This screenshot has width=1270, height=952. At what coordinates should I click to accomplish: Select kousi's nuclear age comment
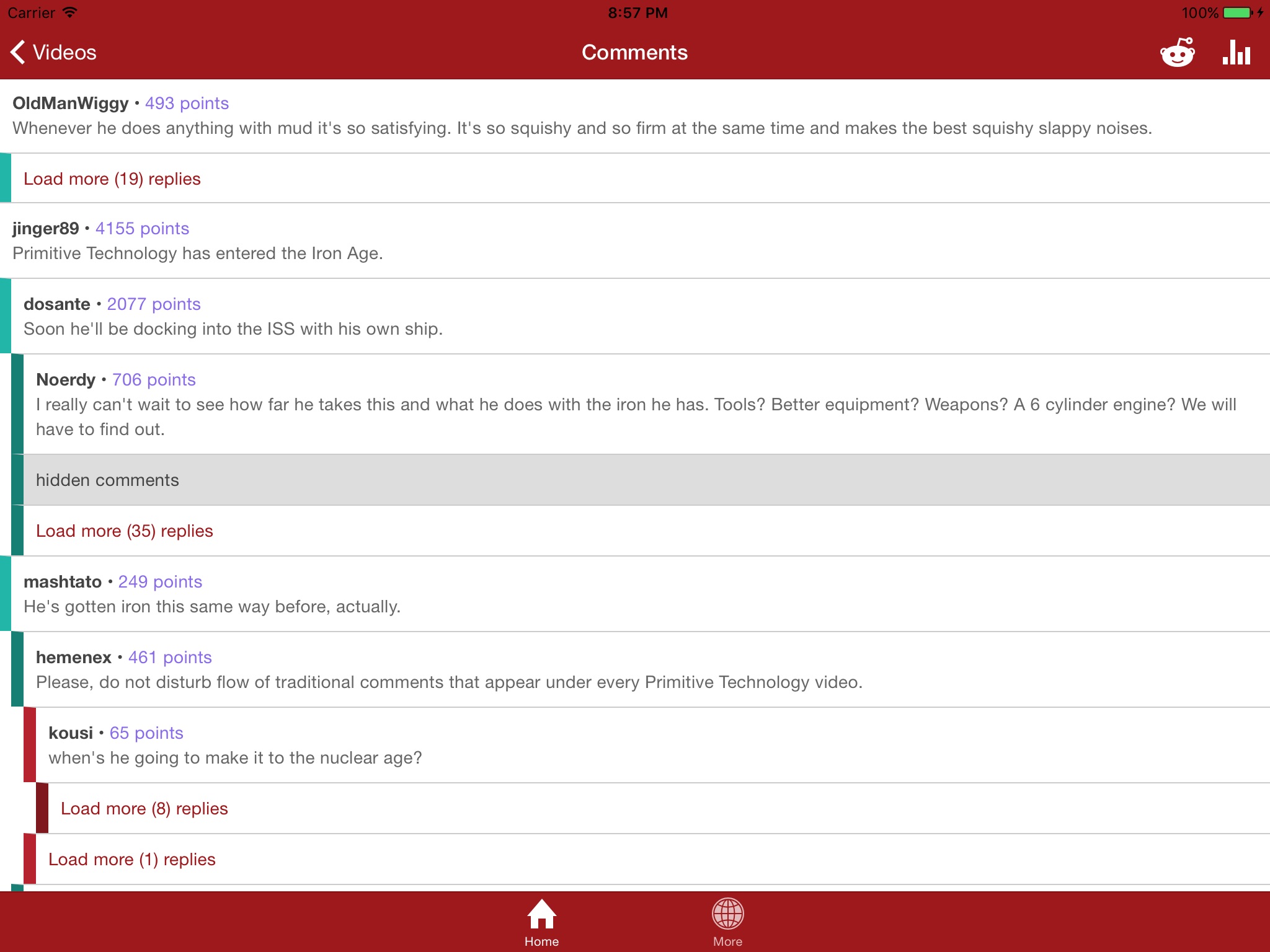pyautogui.click(x=235, y=758)
